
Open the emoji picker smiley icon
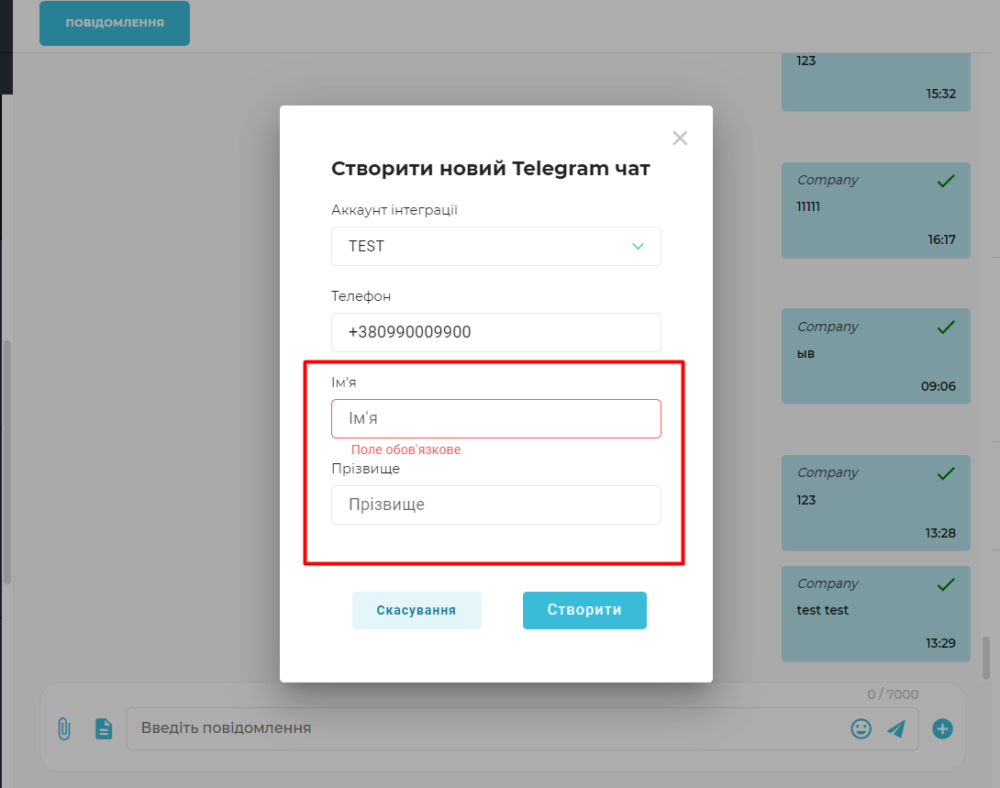[861, 728]
